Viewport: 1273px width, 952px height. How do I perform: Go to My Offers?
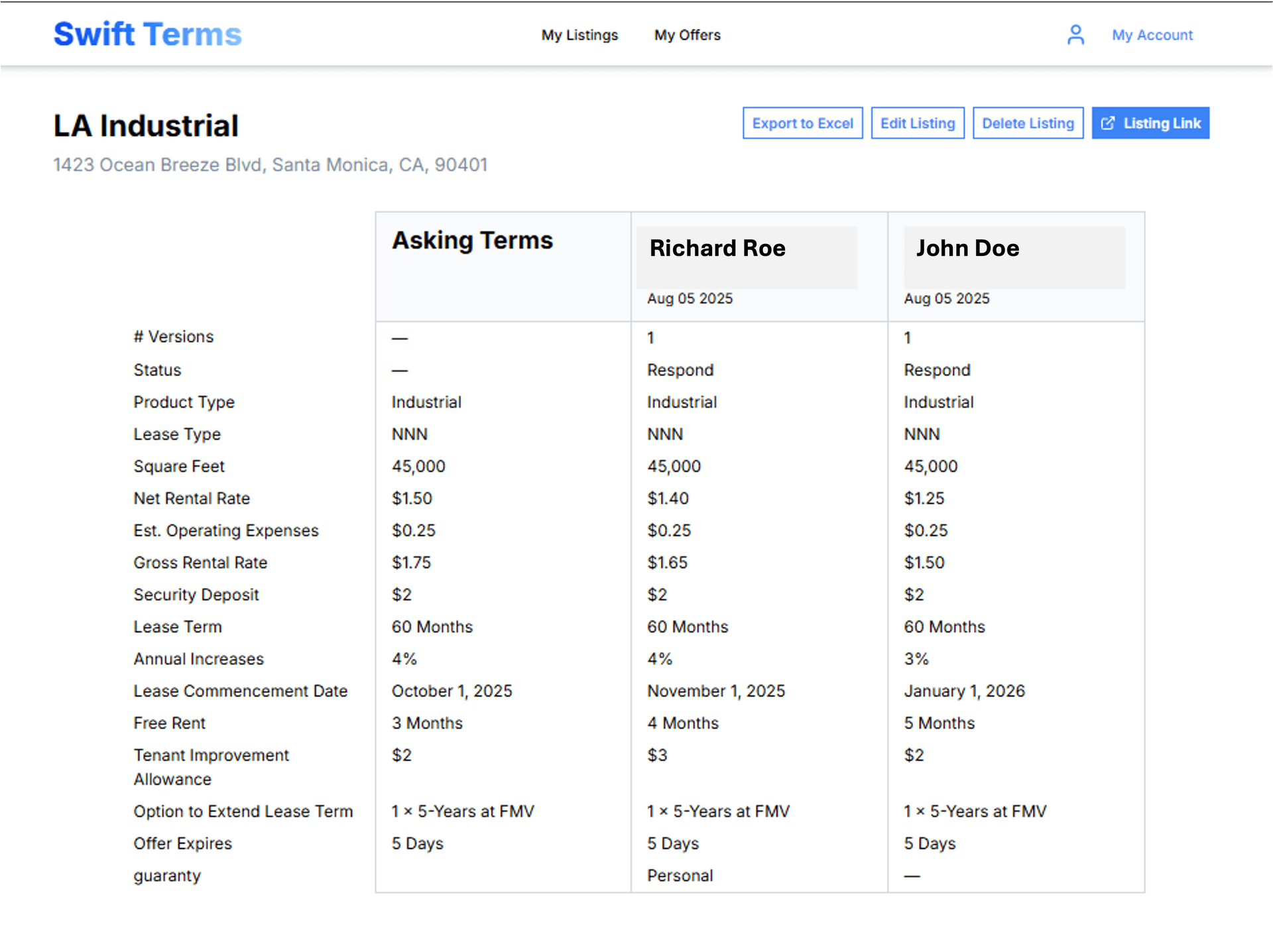tap(687, 35)
